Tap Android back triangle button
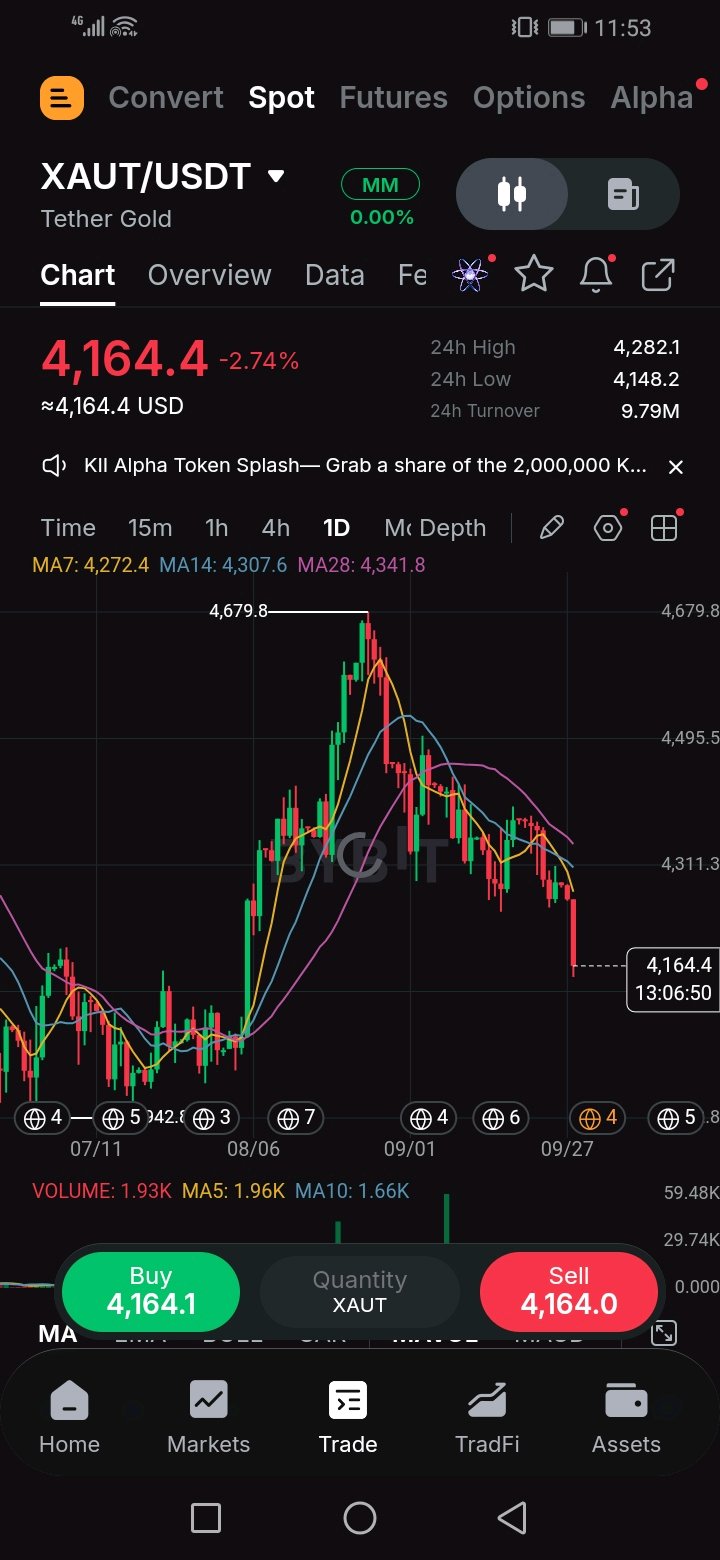Screen dimensions: 720x1560 coord(512,1518)
